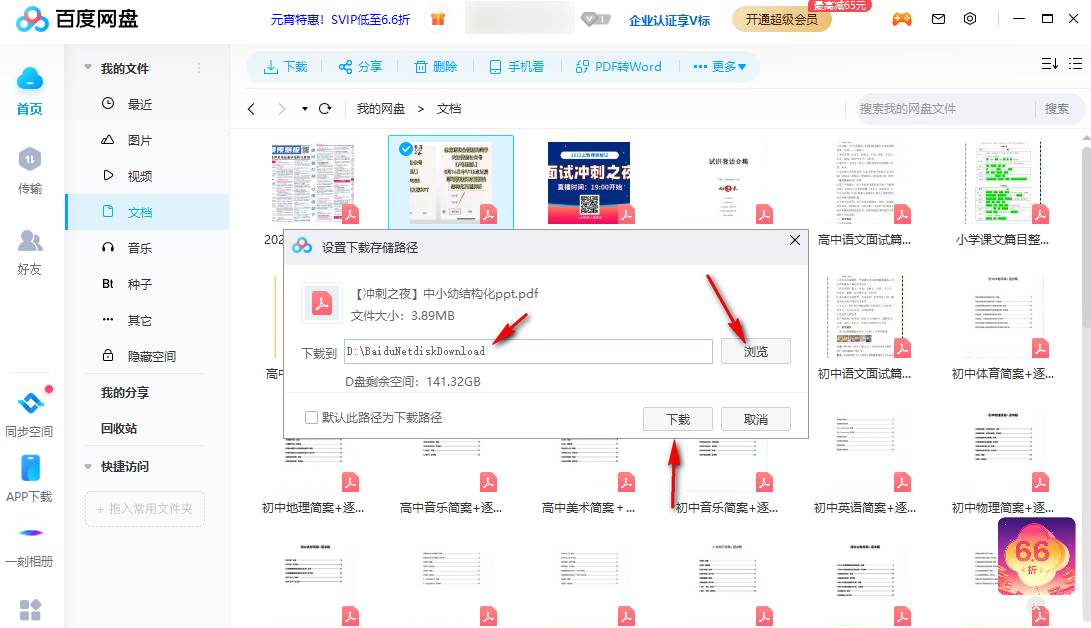Click 分享 share in the toolbar
The width and height of the screenshot is (1091, 628).
360,67
